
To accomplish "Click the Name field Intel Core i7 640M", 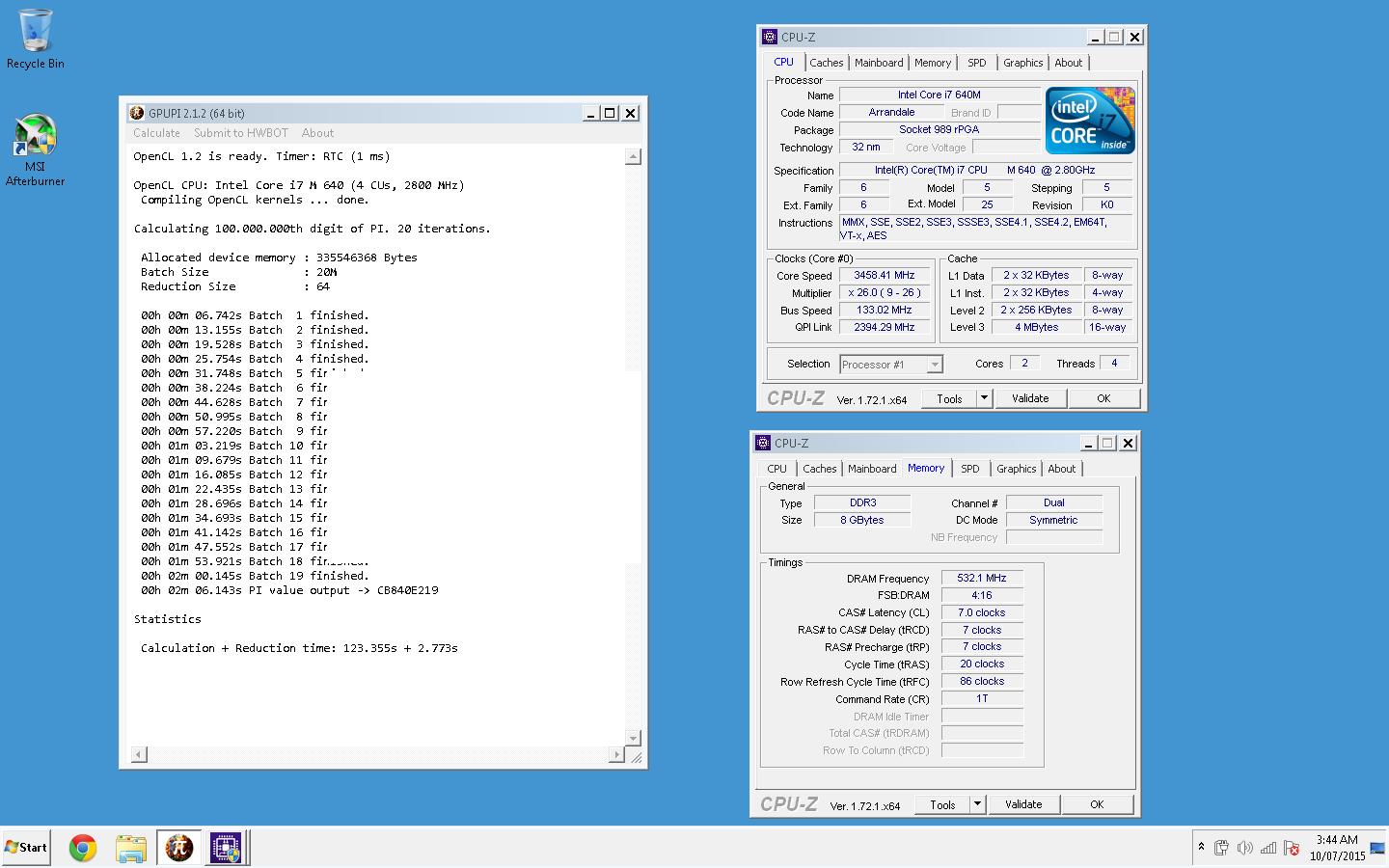I will coord(940,95).
